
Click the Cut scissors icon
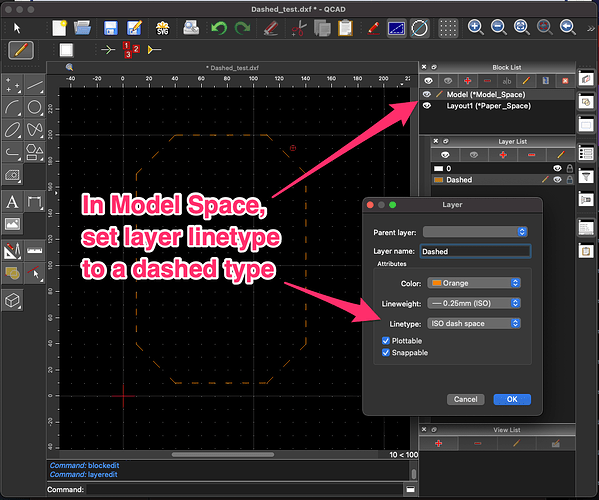coord(299,28)
